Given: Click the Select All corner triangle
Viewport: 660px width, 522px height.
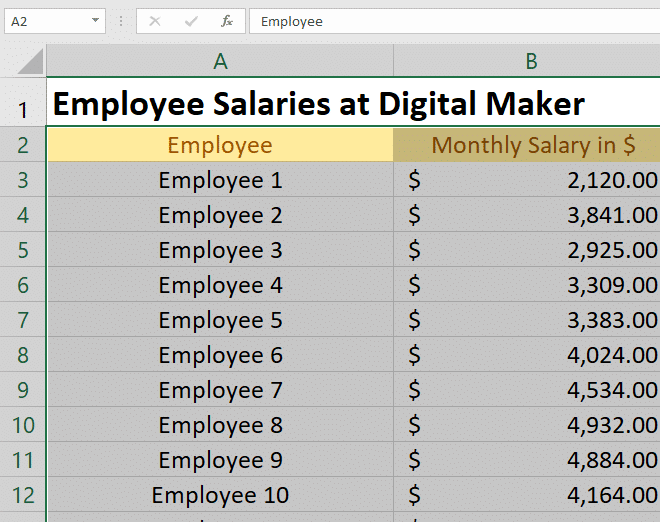Looking at the screenshot, I should 30,61.
